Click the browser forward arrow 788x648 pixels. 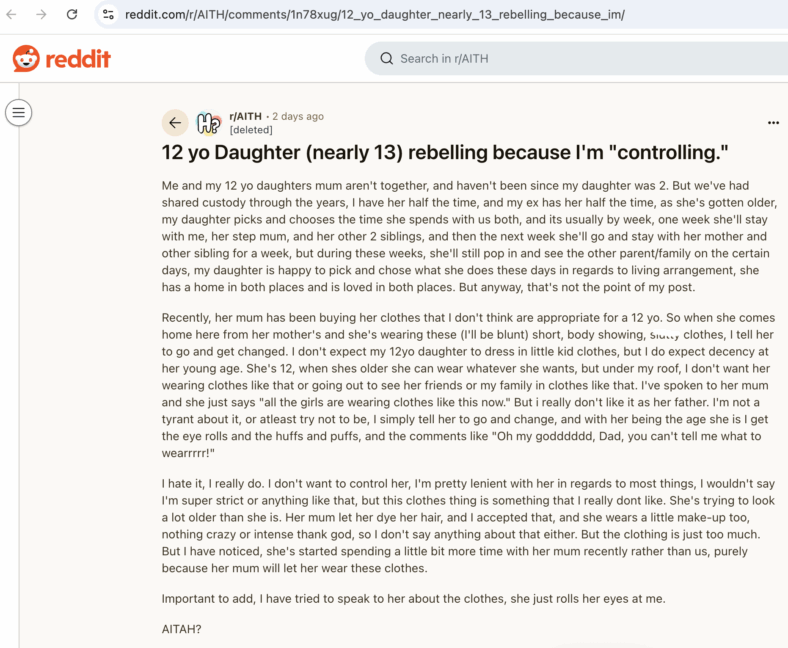click(x=41, y=15)
